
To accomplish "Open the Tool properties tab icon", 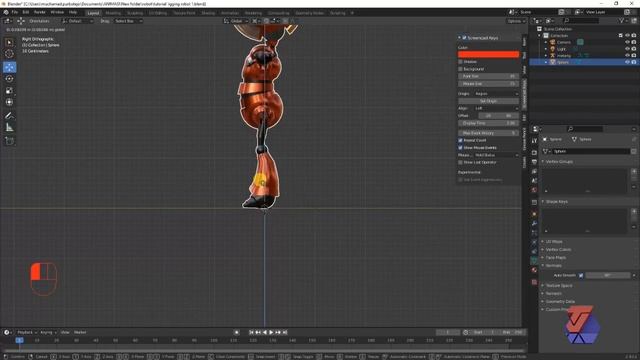I will pos(534,141).
